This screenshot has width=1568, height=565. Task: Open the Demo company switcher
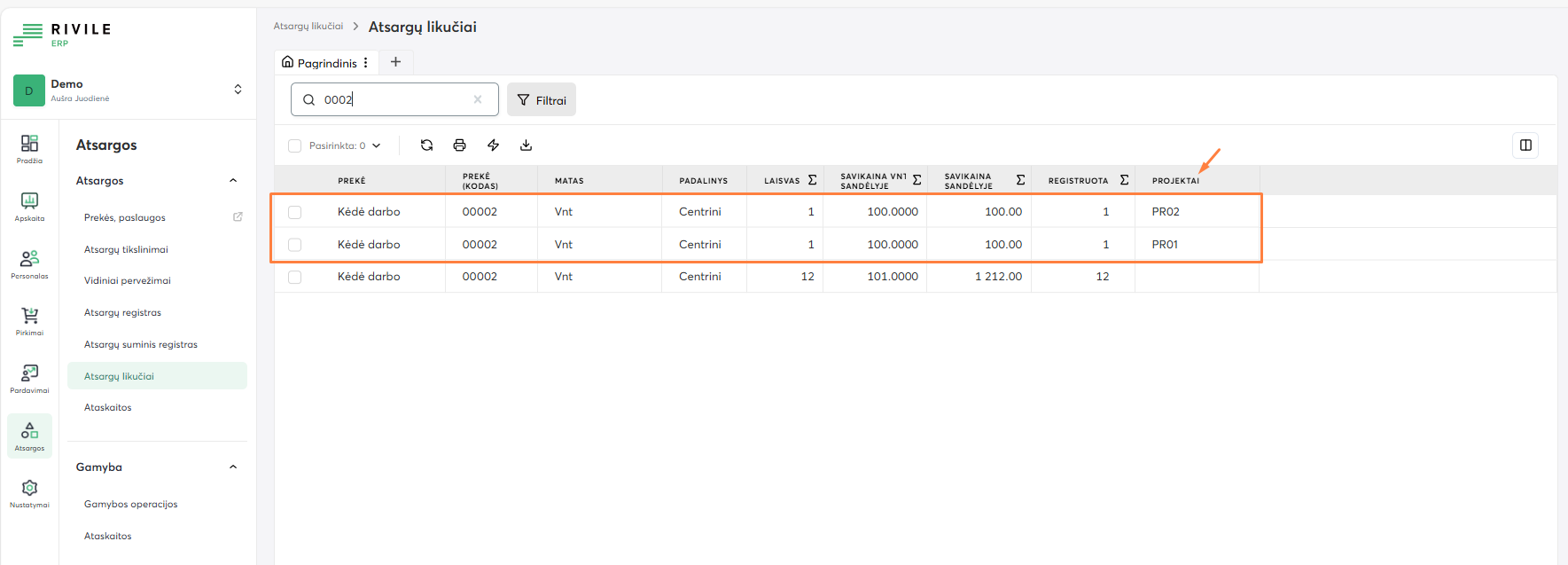238,90
